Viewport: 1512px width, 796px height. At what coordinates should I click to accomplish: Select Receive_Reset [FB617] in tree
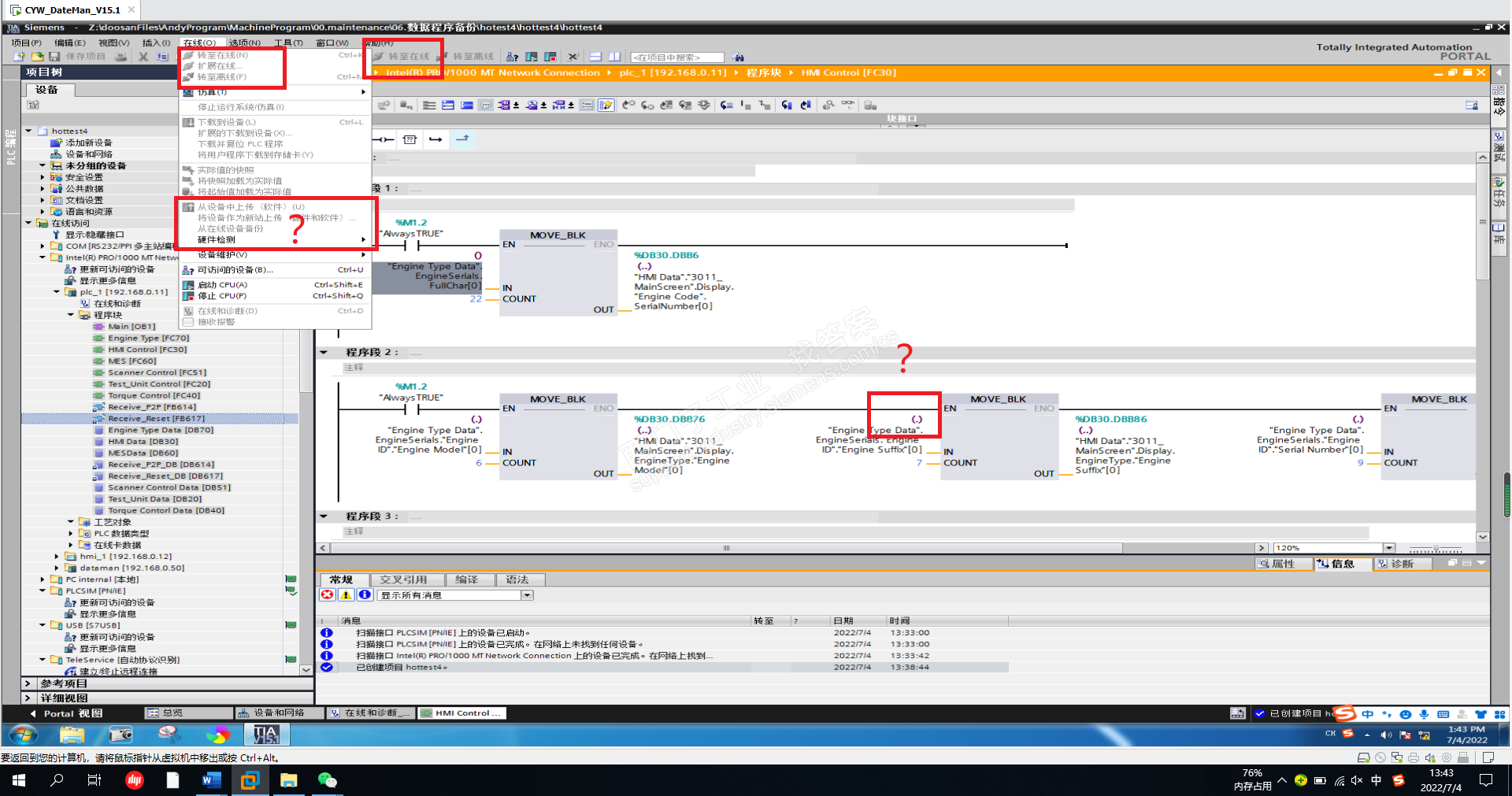point(156,419)
